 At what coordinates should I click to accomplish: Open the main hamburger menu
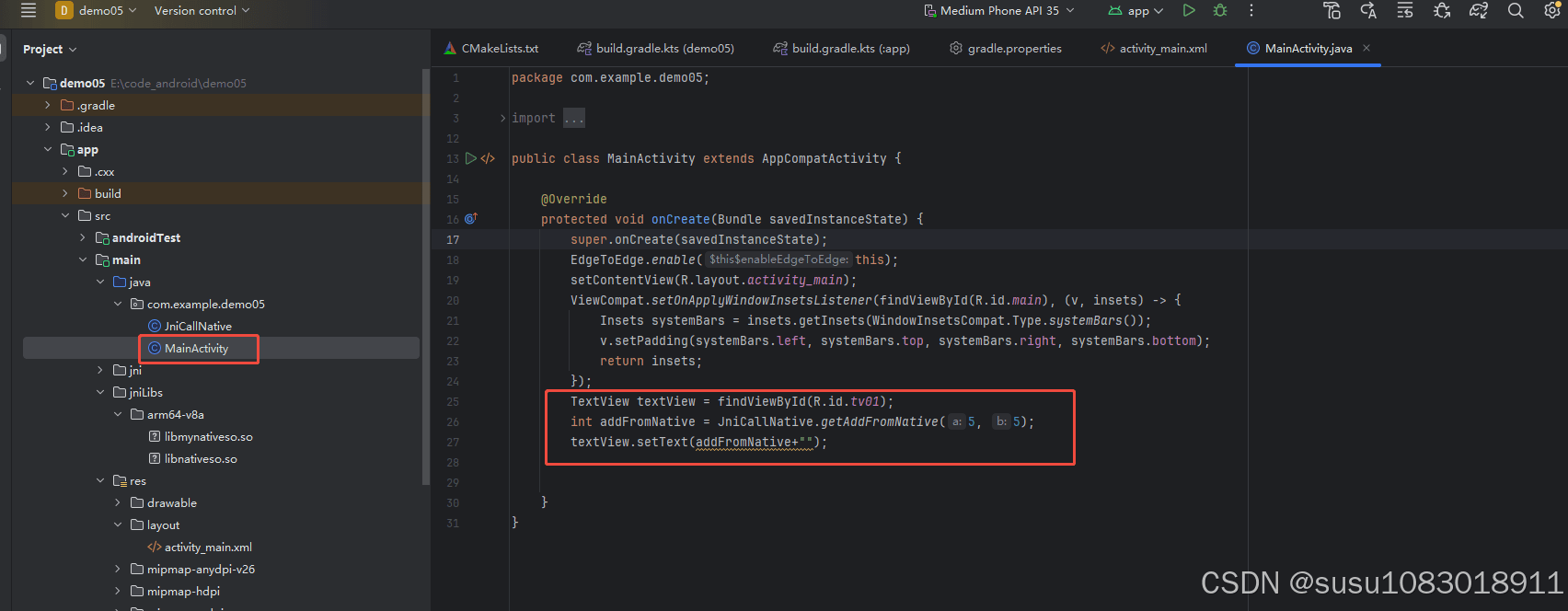(x=29, y=11)
